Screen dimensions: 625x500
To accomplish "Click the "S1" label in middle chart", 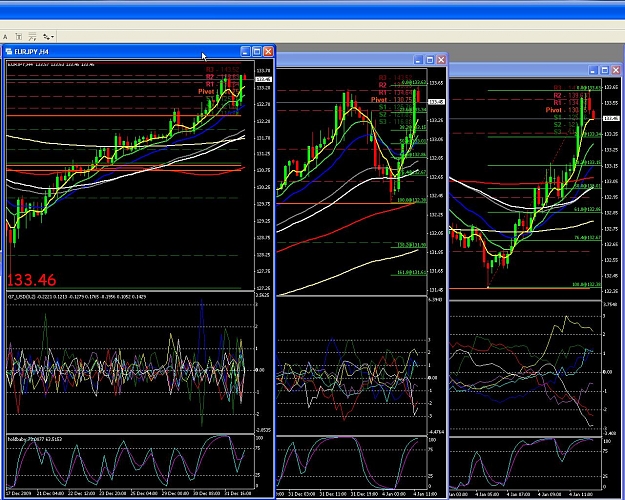I will (x=383, y=107).
